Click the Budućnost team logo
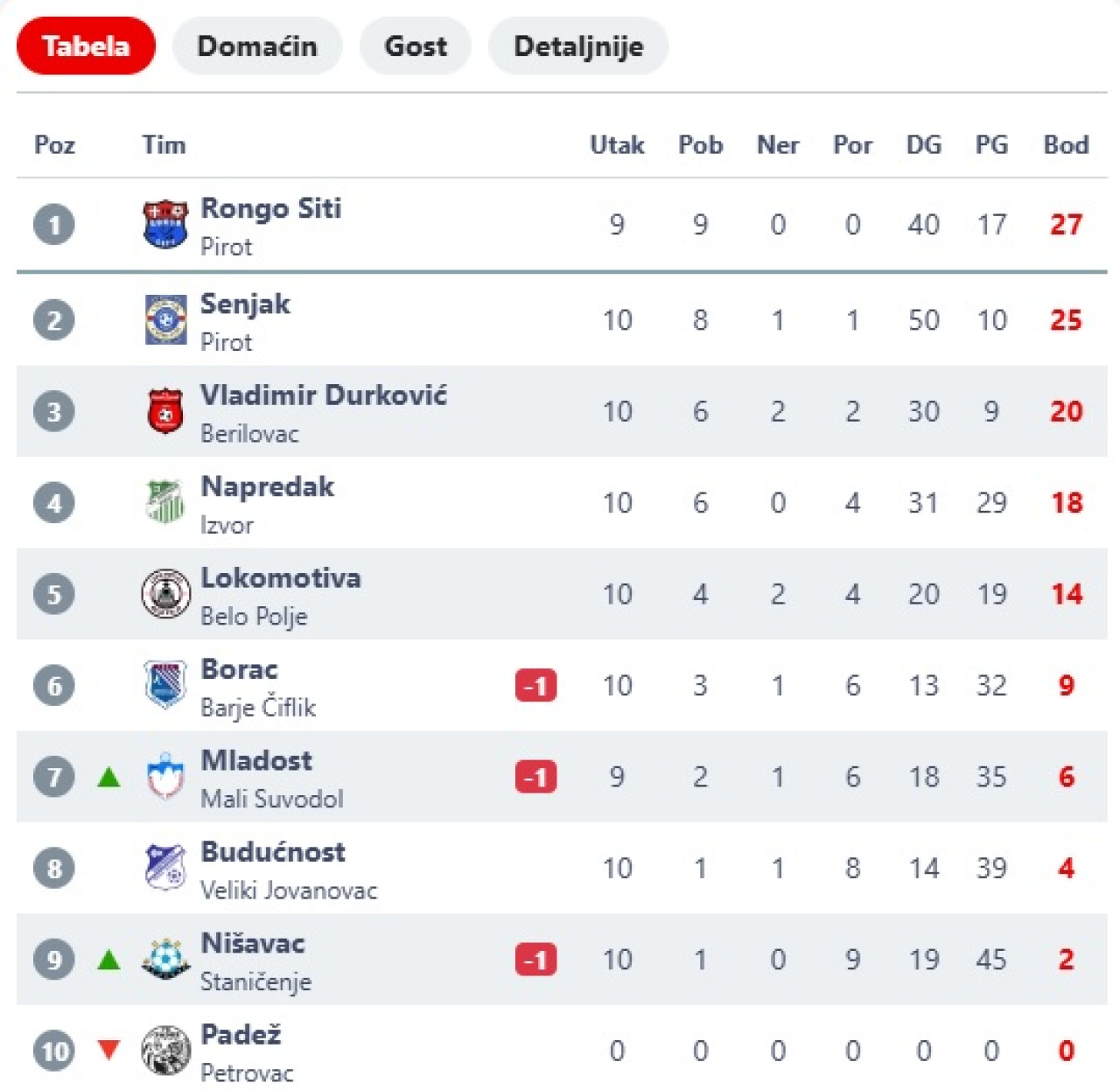1120x1090 pixels. click(165, 868)
